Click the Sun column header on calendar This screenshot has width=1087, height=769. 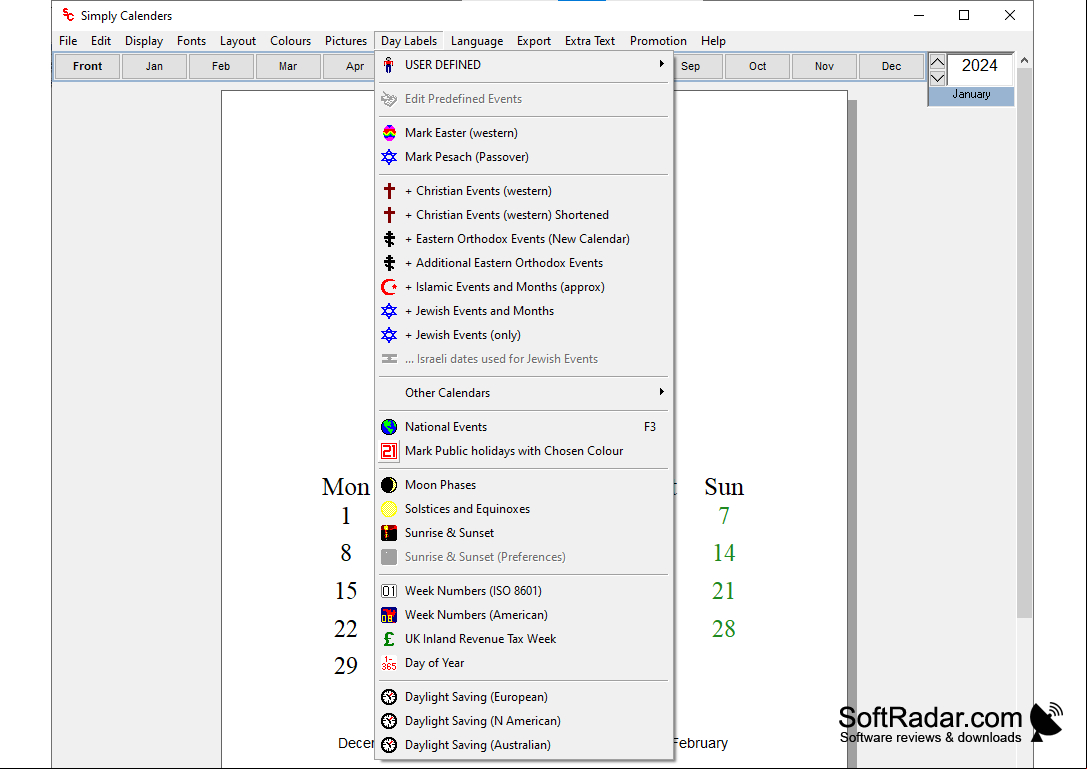(724, 487)
